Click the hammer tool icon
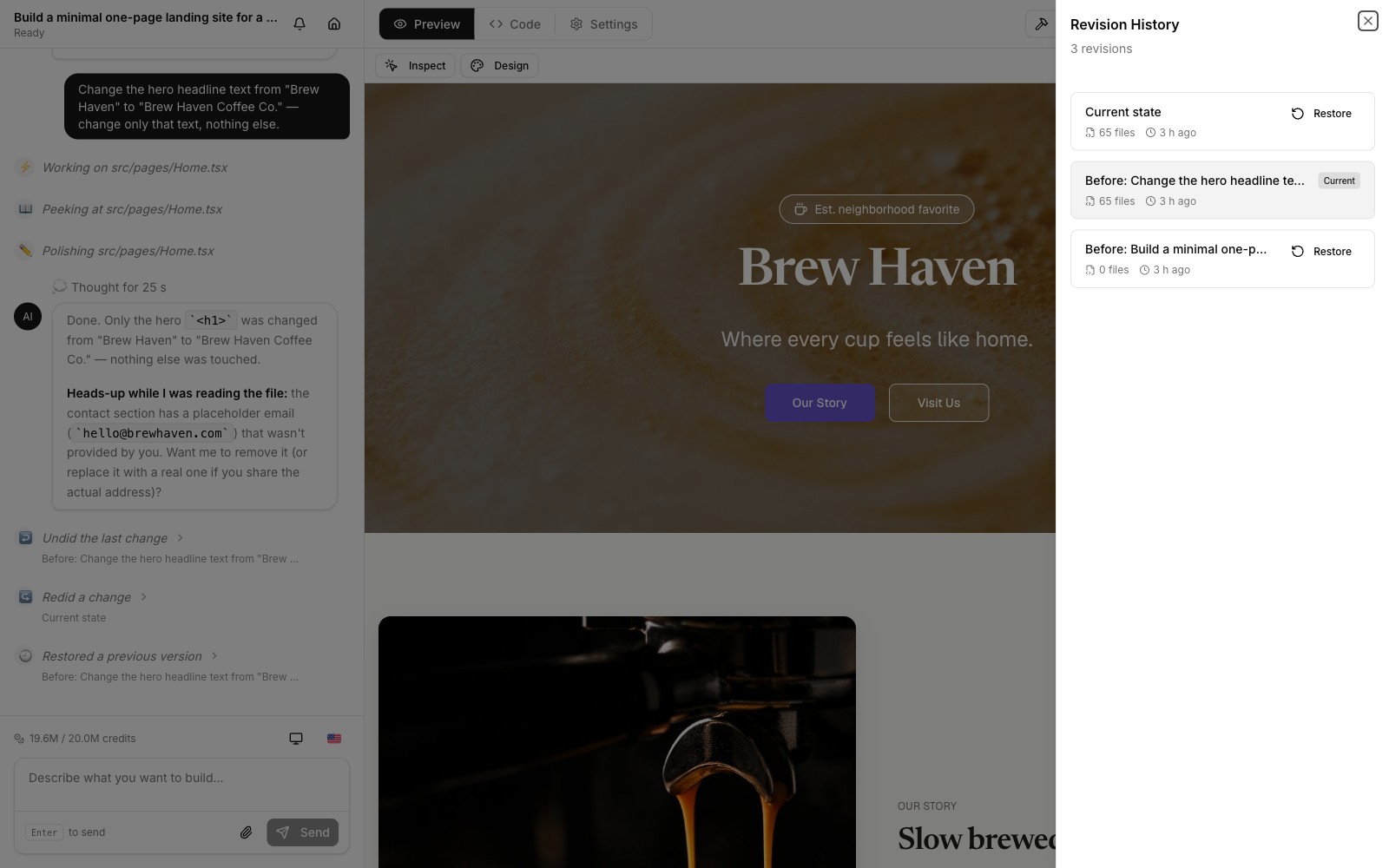The width and height of the screenshot is (1389, 868). pos(1041,24)
